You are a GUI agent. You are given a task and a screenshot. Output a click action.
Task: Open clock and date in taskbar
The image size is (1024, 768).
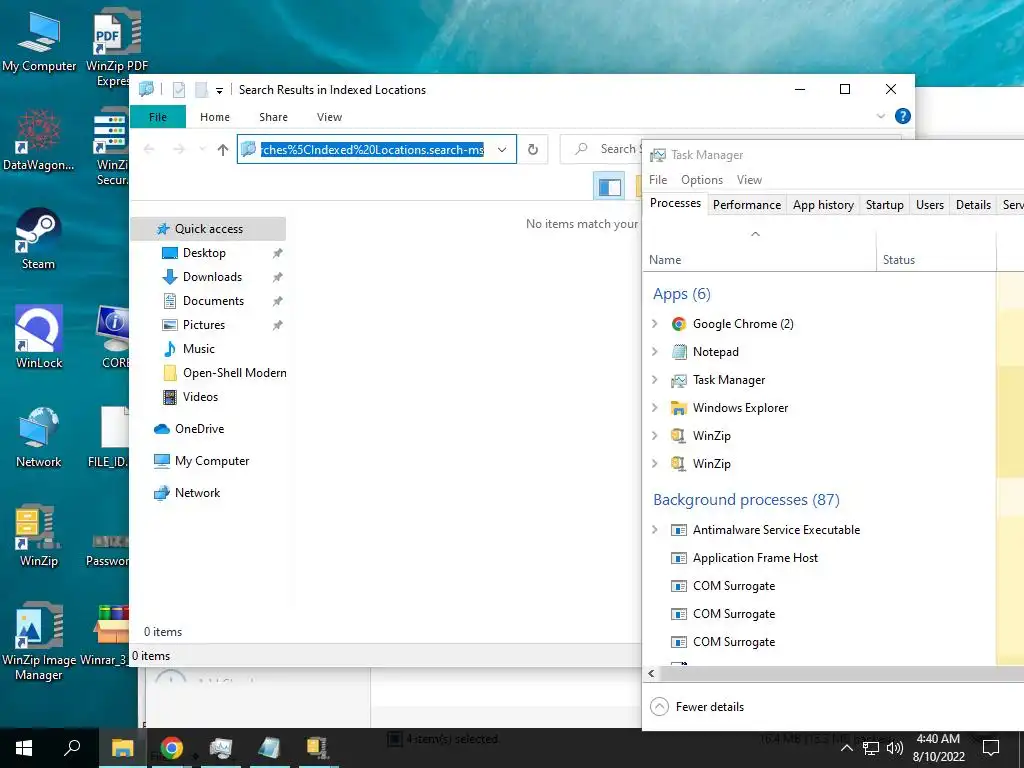pos(938,748)
